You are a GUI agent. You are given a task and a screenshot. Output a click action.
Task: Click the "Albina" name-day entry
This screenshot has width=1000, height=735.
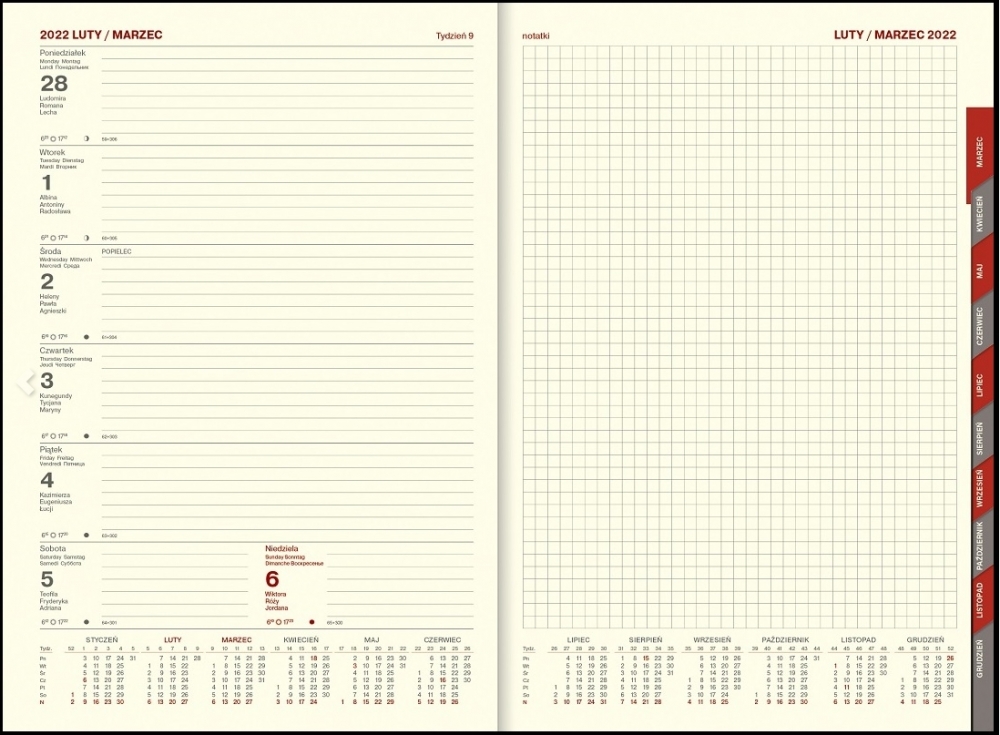click(48, 198)
